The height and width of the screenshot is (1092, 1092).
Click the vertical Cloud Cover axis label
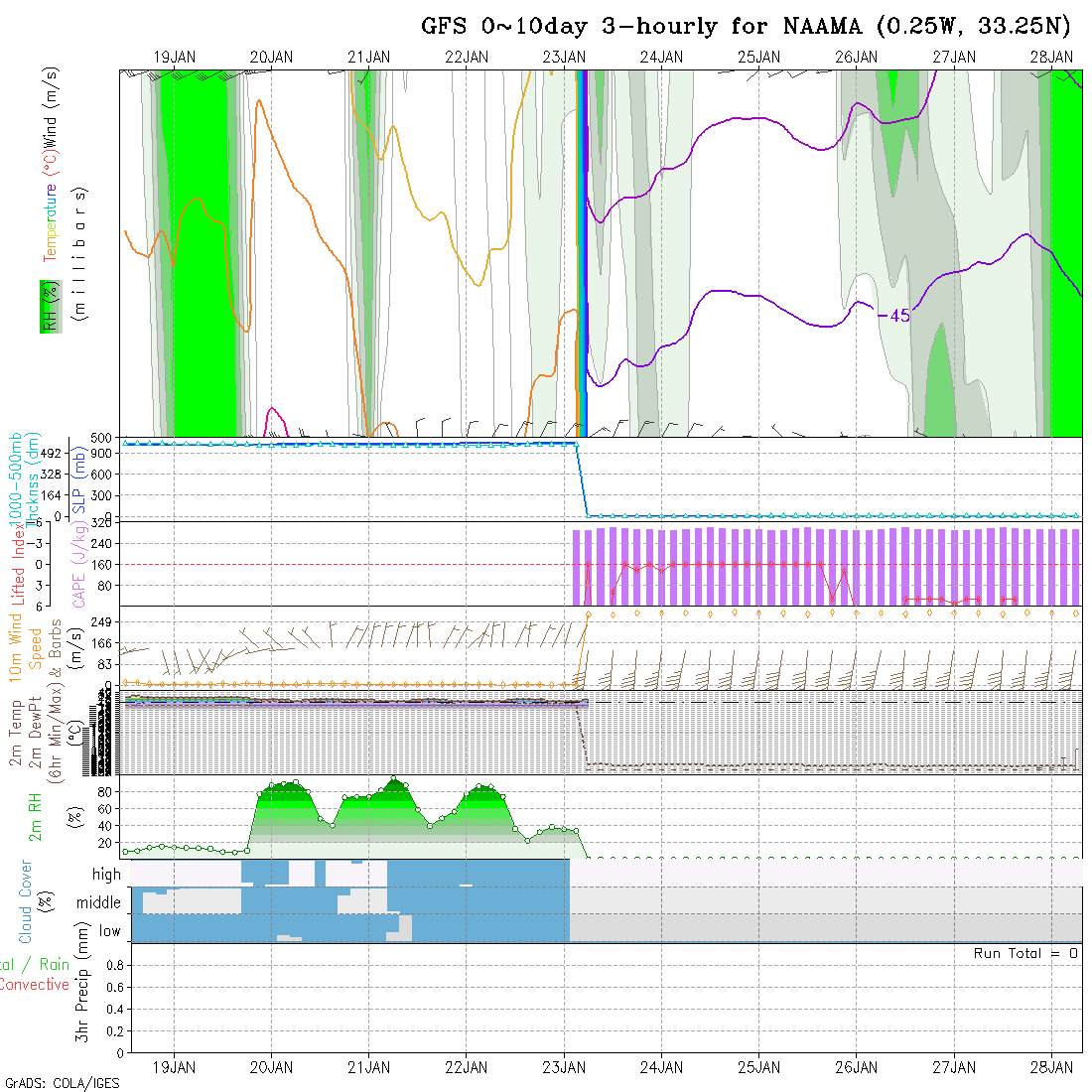coord(26,901)
